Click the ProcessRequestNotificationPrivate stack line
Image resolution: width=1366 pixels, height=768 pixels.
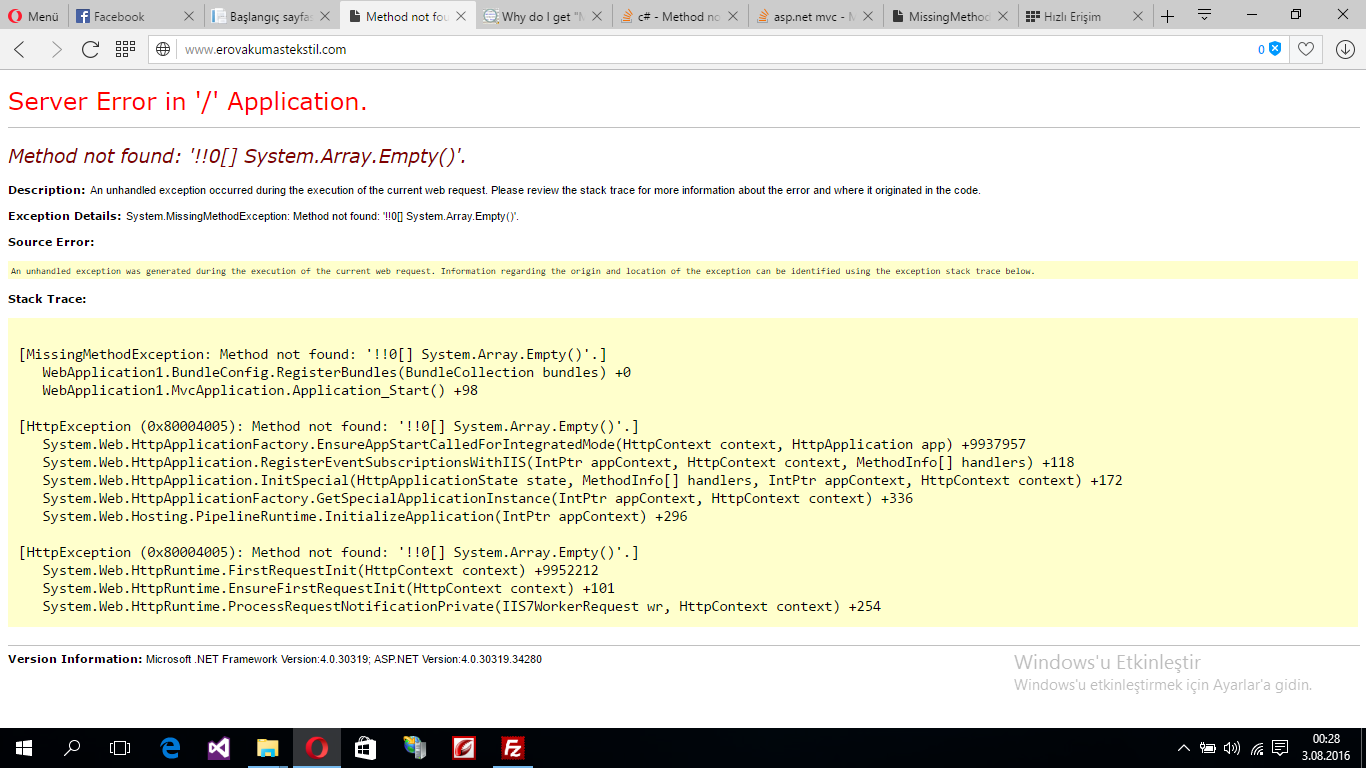[461, 606]
